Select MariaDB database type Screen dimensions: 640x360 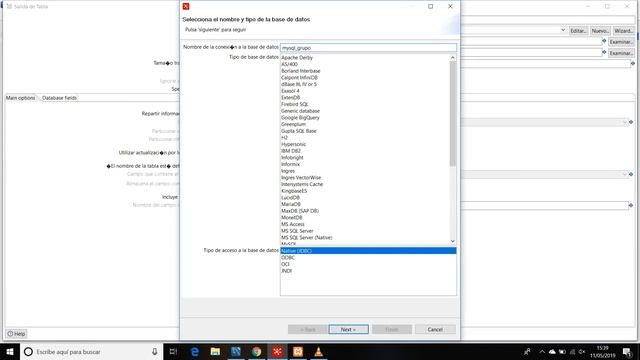(291, 204)
